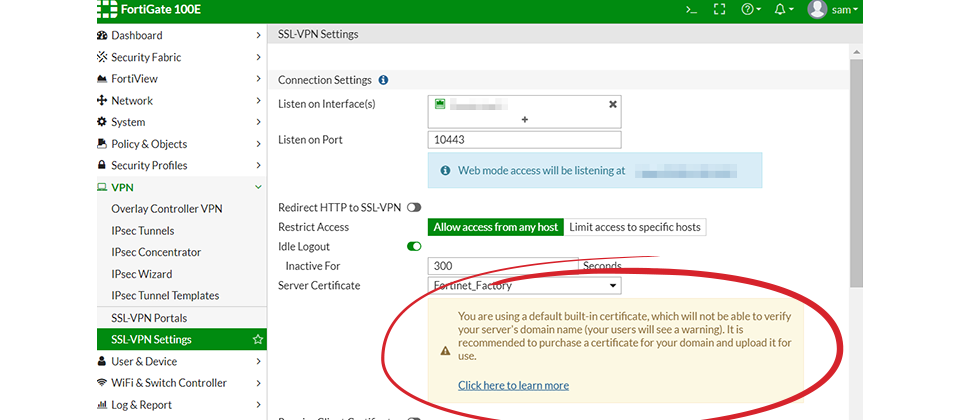Open the notifications bell menu
The height and width of the screenshot is (420, 960).
click(783, 10)
